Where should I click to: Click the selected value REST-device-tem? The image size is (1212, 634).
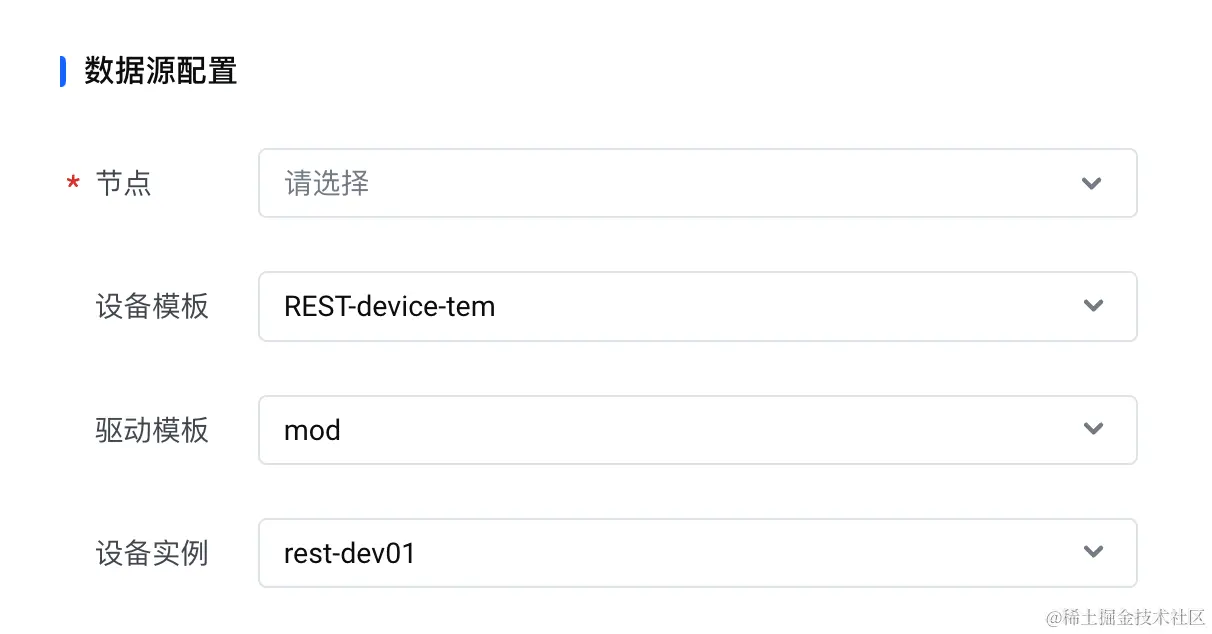pos(389,306)
